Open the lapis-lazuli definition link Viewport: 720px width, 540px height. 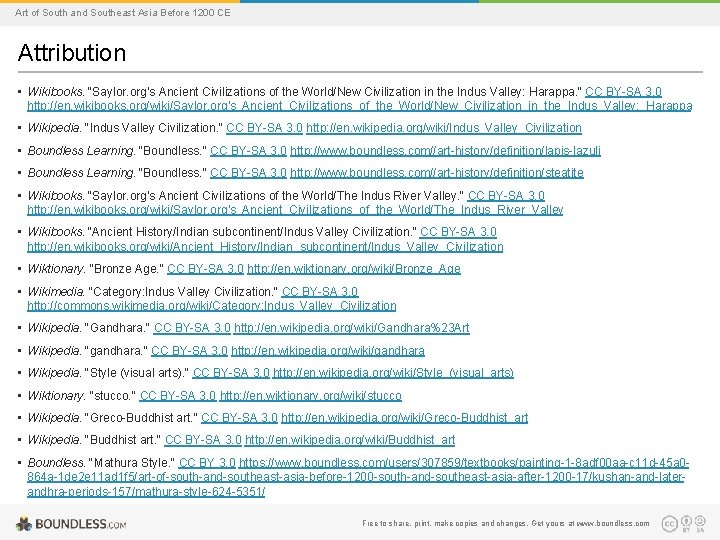445,151
